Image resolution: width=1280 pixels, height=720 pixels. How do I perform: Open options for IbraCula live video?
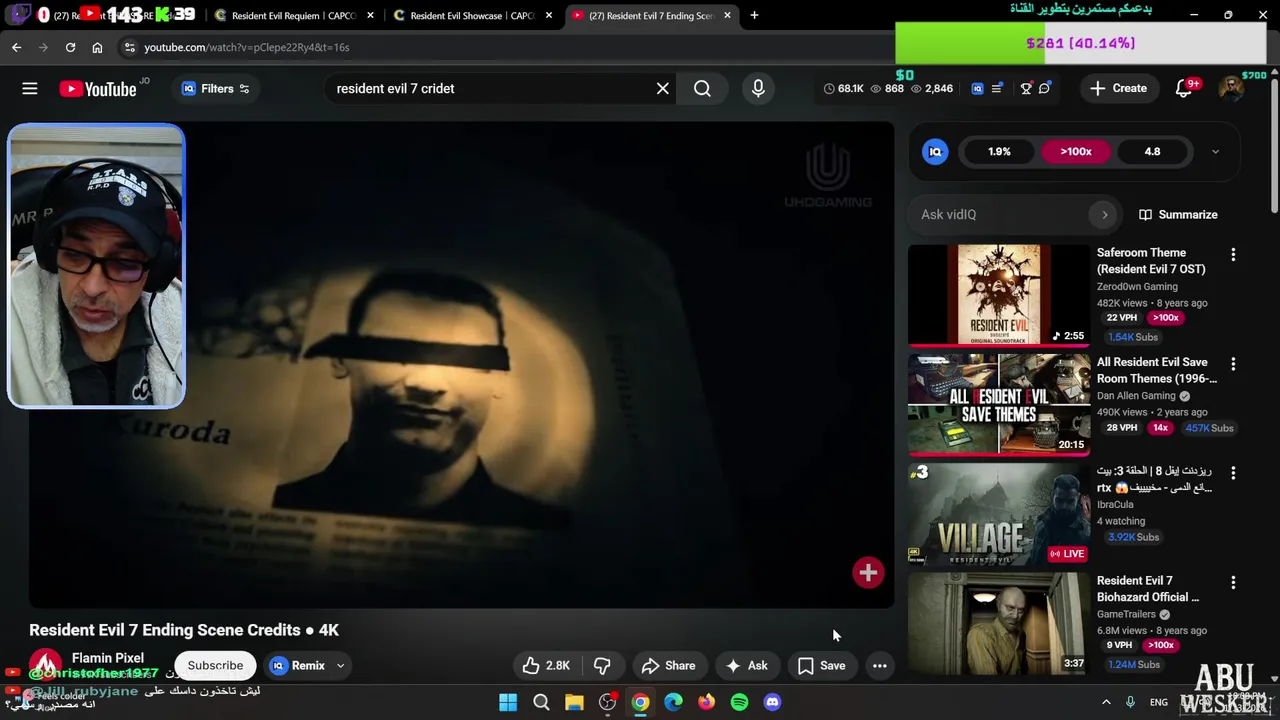click(1233, 473)
